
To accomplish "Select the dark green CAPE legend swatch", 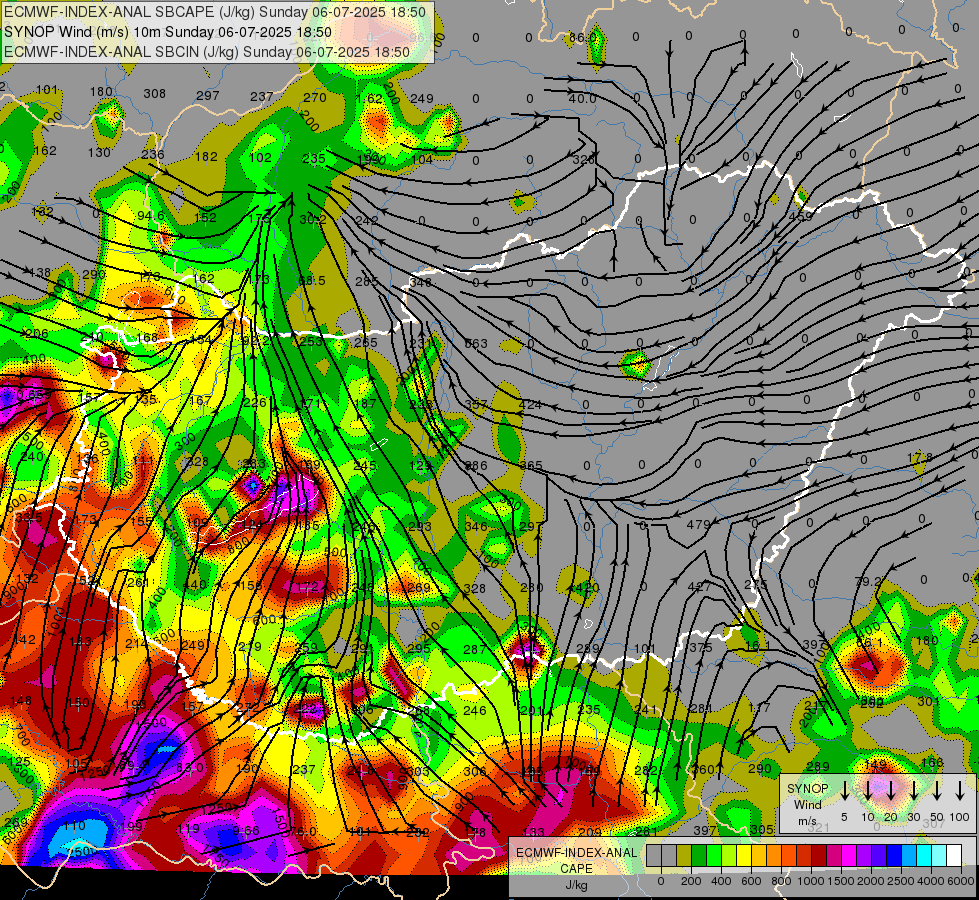I will [699, 855].
